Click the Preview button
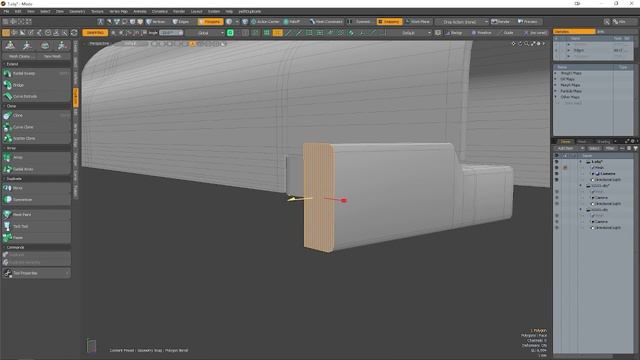Viewport: 640px width, 360px height. point(528,22)
